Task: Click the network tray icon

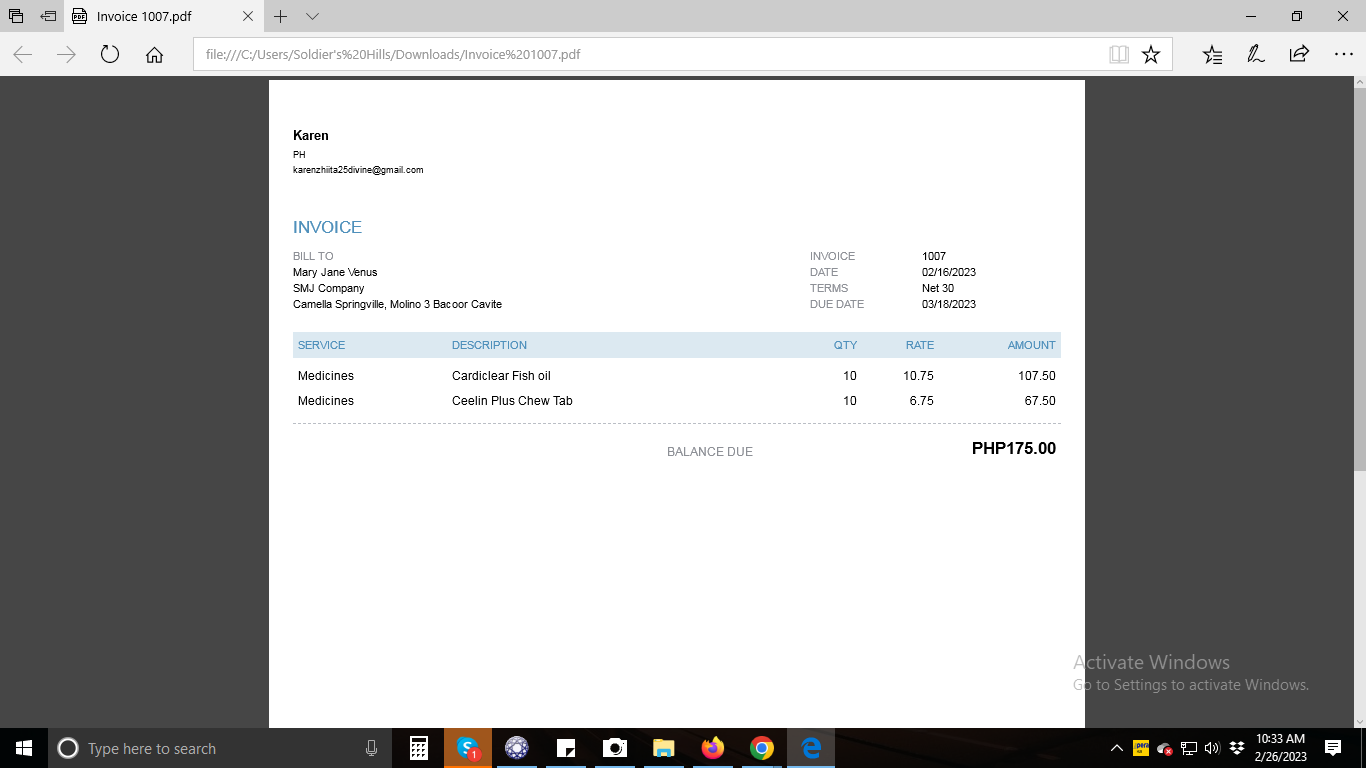Action: (1189, 748)
